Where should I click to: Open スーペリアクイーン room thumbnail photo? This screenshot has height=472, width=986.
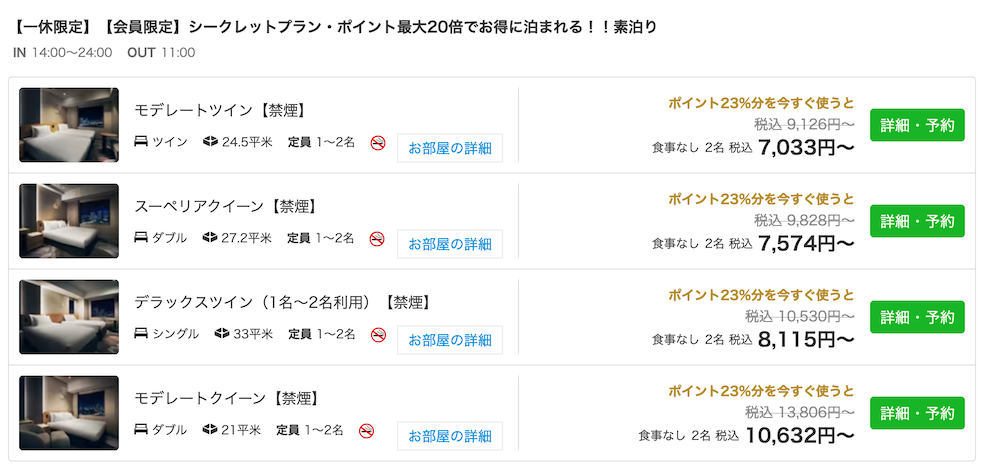69,221
